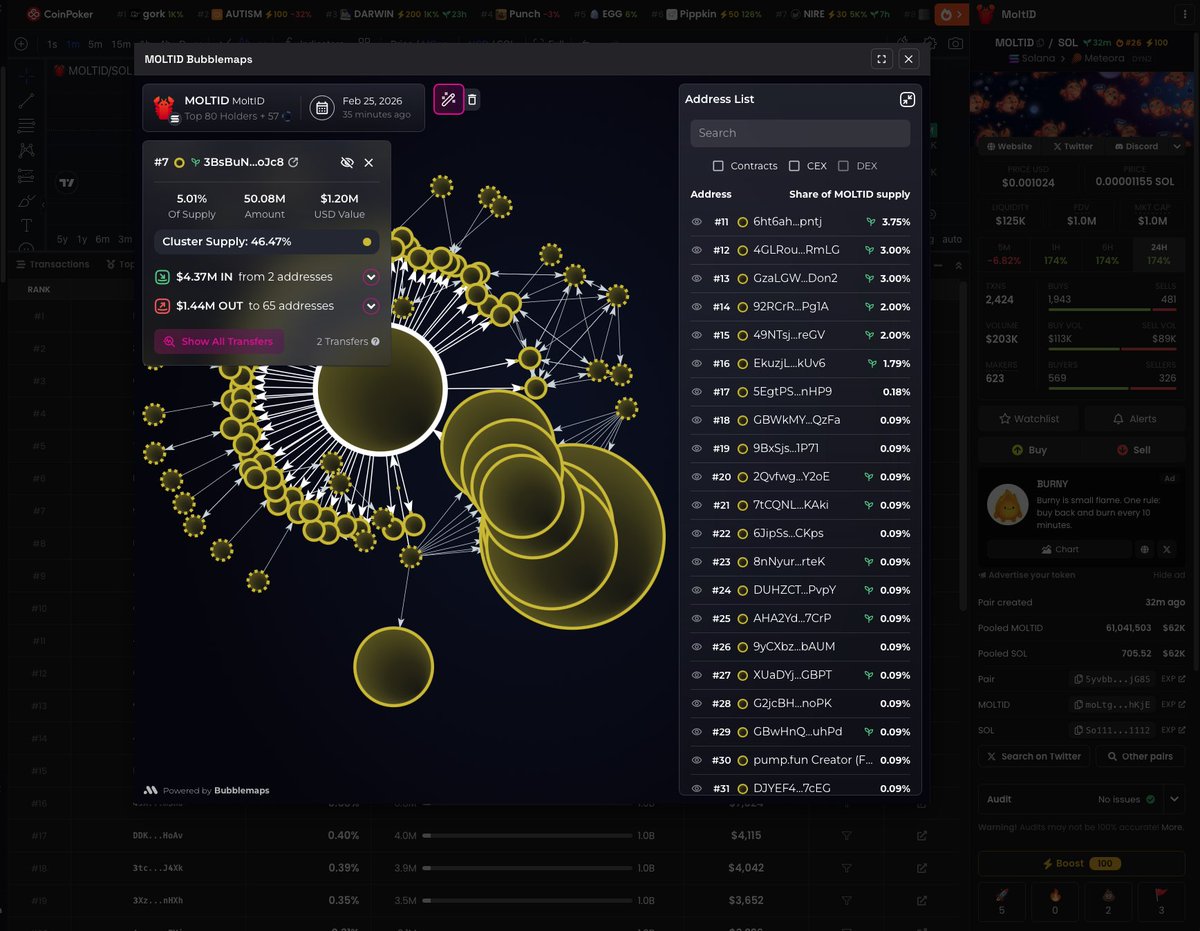1200x931 pixels.
Task: Open external link on DDK...HoAv row
Action: 921,836
